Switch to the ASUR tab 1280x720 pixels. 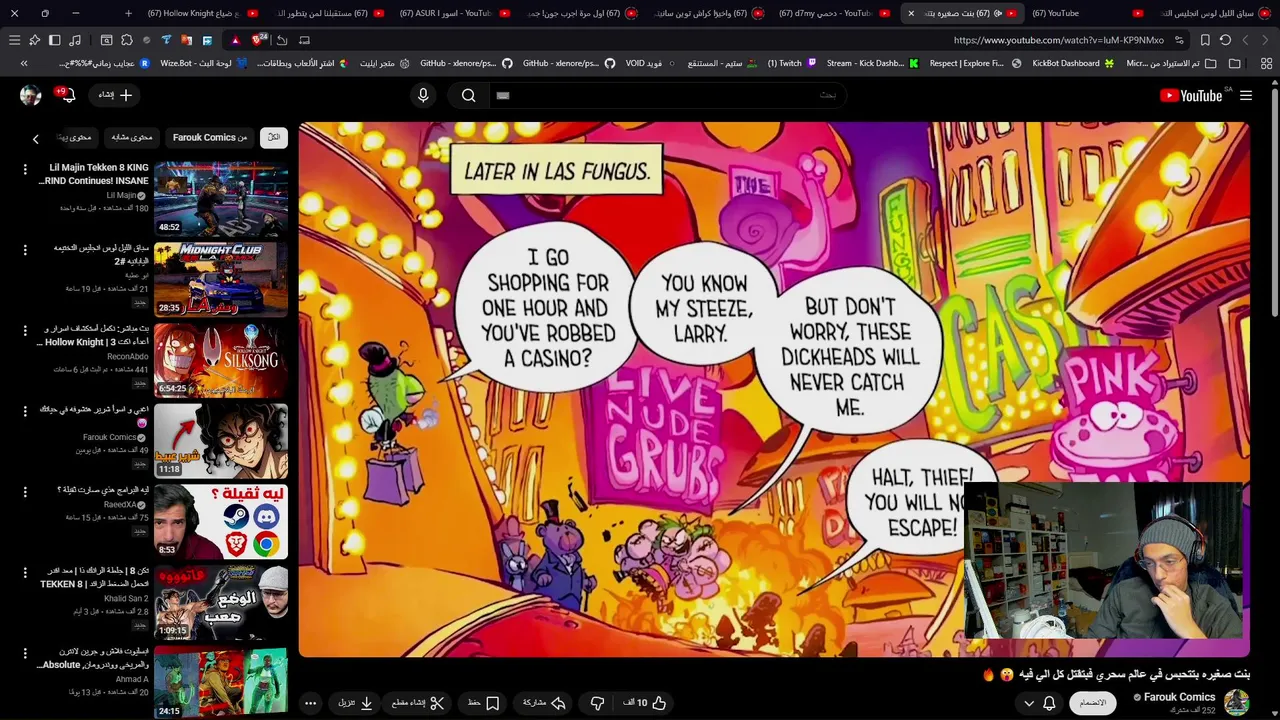(x=455, y=13)
